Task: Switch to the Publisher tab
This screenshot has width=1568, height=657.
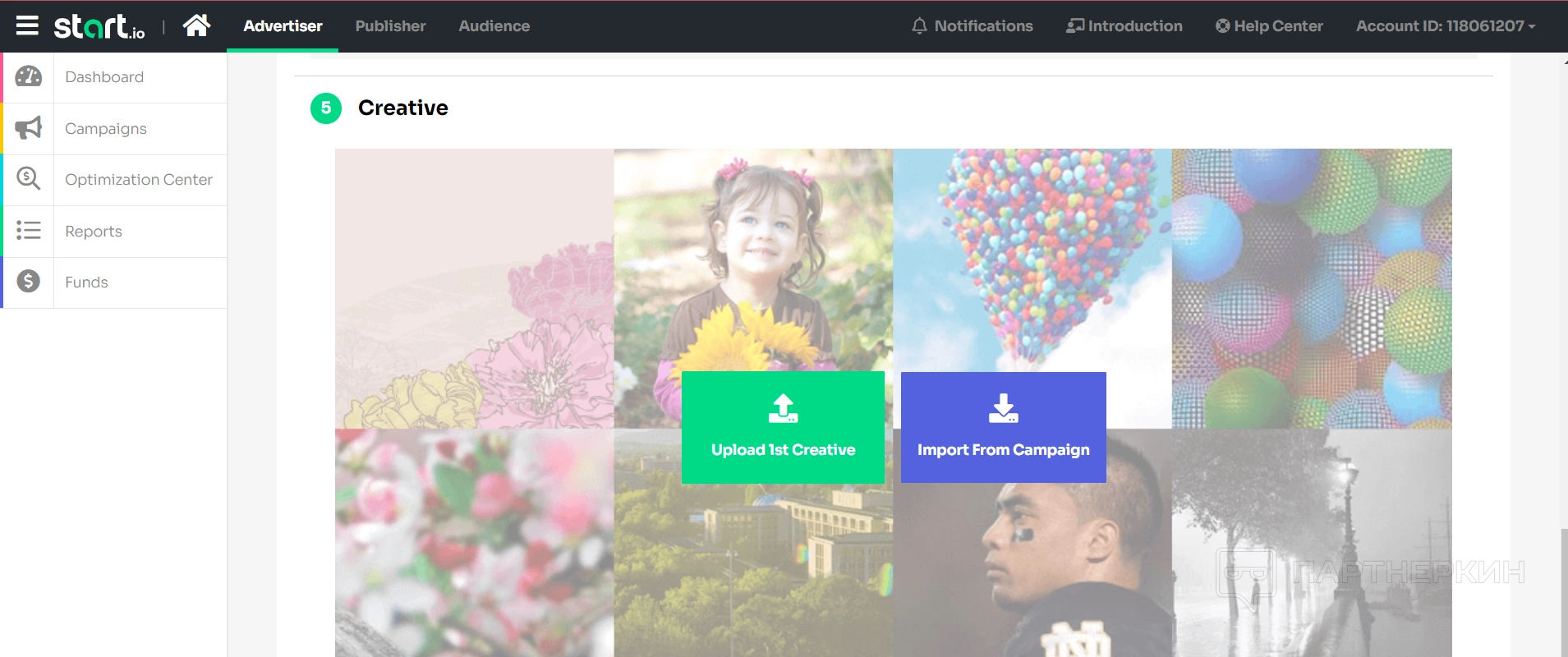Action: [390, 26]
